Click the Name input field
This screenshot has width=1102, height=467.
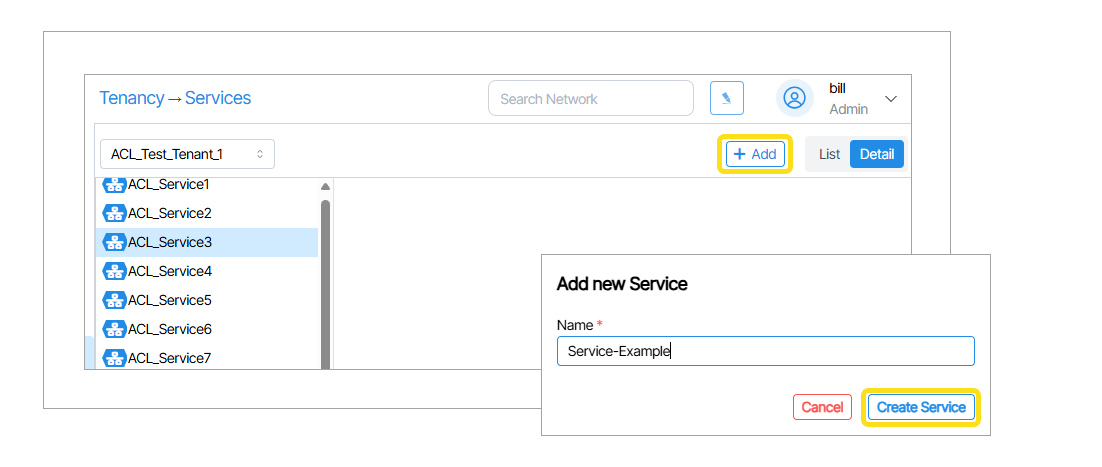(765, 351)
